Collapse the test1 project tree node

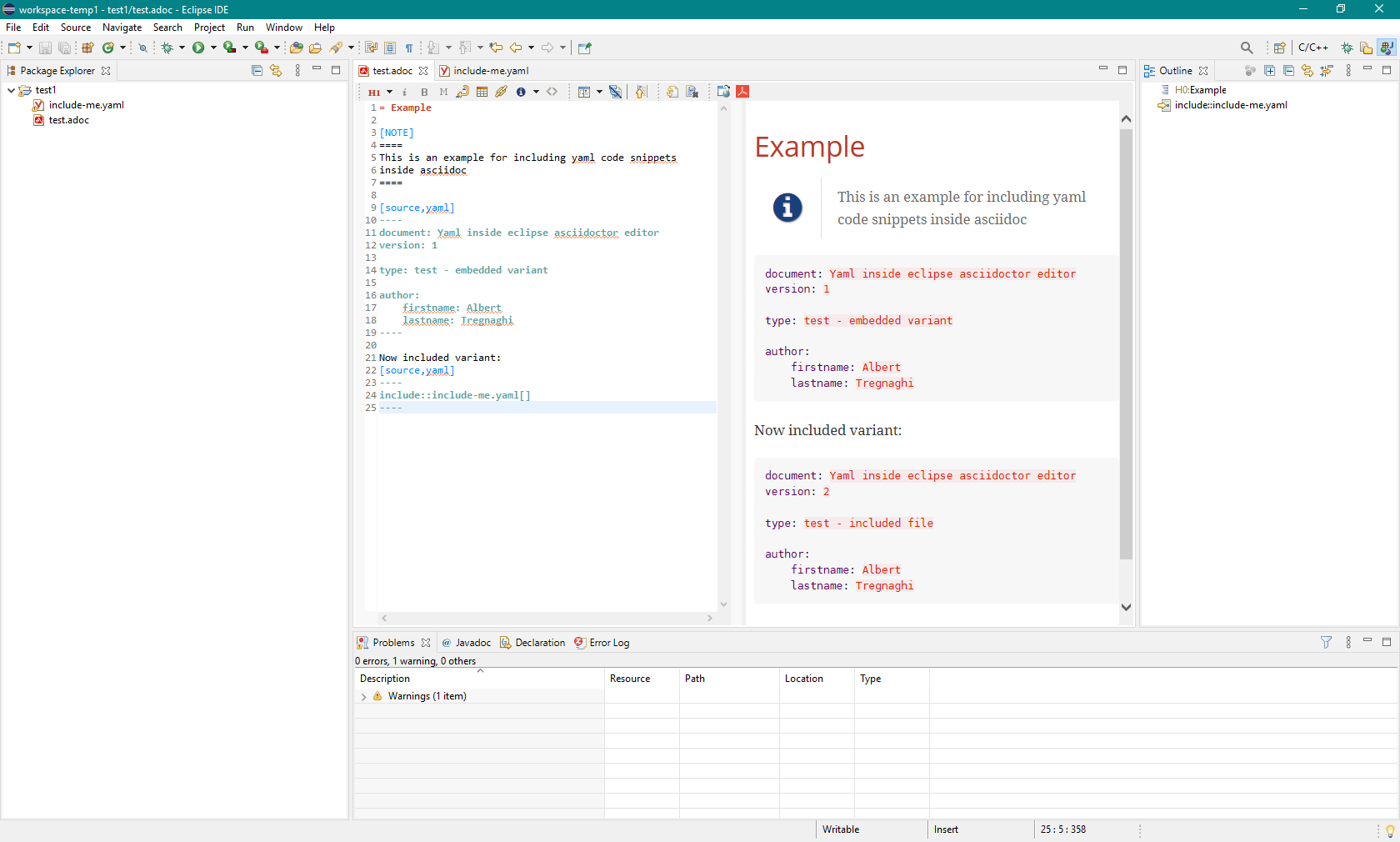pos(11,90)
